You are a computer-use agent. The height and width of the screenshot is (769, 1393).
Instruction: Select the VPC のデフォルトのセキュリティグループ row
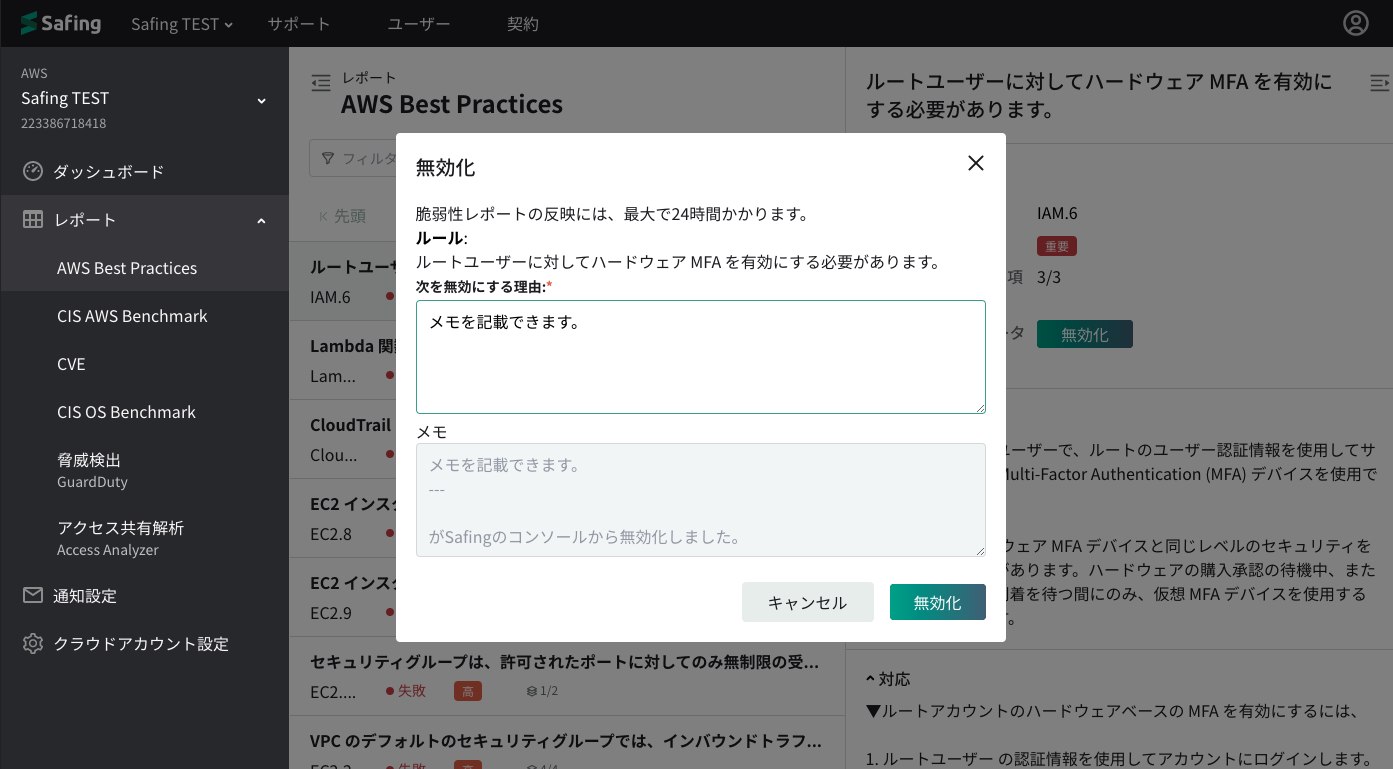click(567, 743)
